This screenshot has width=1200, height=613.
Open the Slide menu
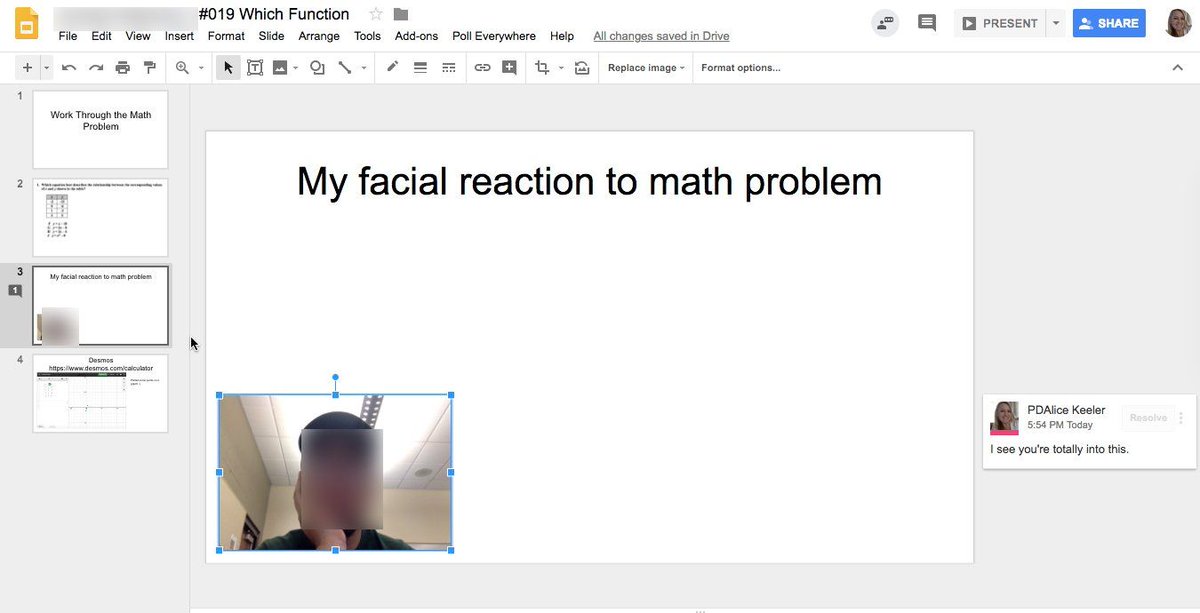[271, 36]
